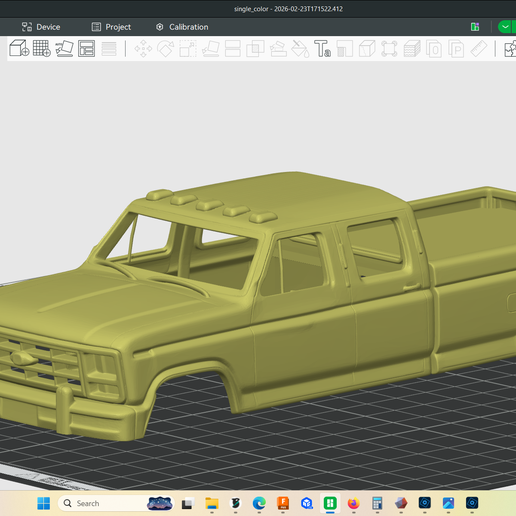Click the green Bambu Studio taskbar icon

tap(330, 503)
